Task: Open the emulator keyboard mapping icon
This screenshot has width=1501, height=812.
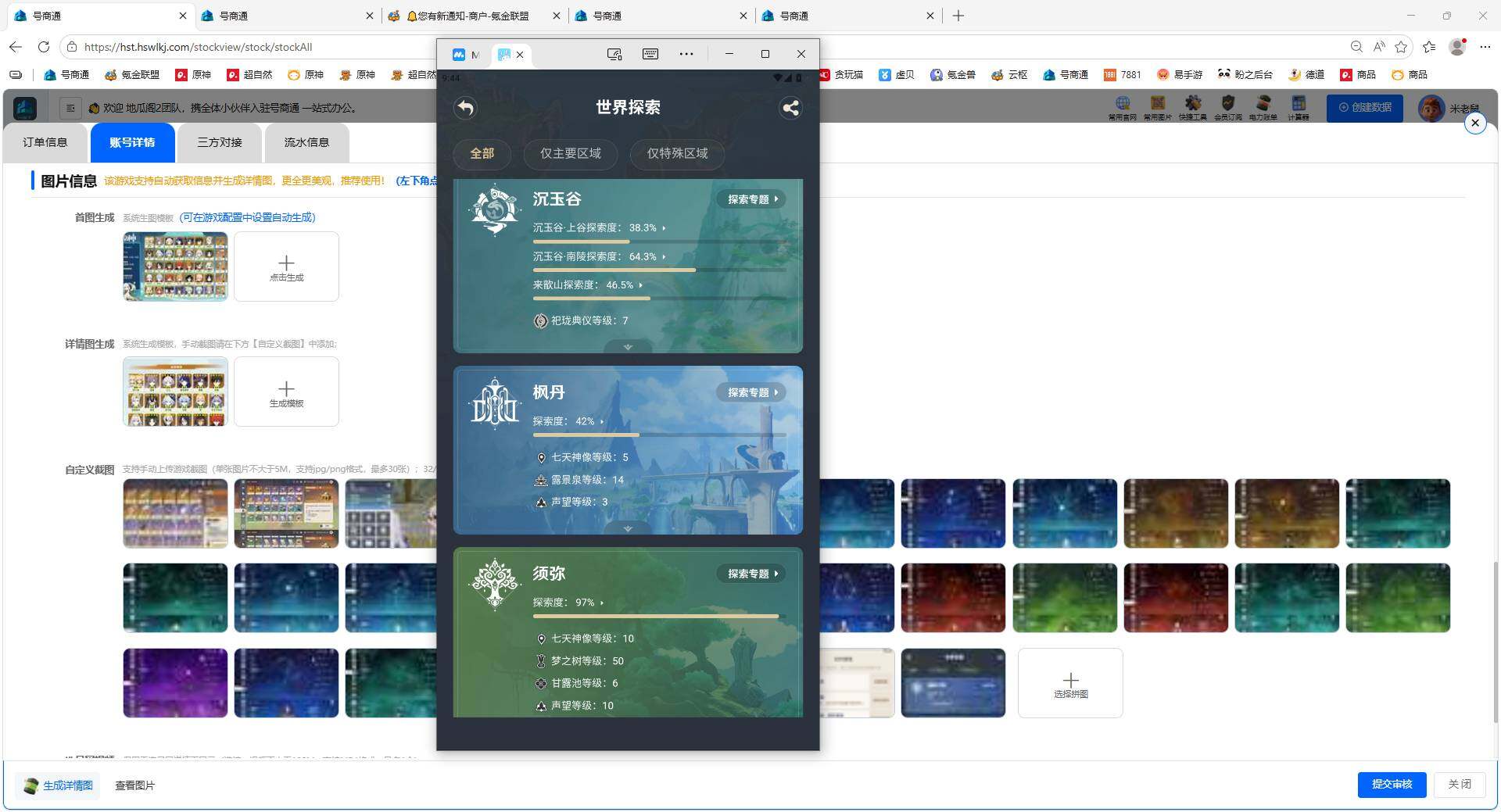Action: point(650,54)
